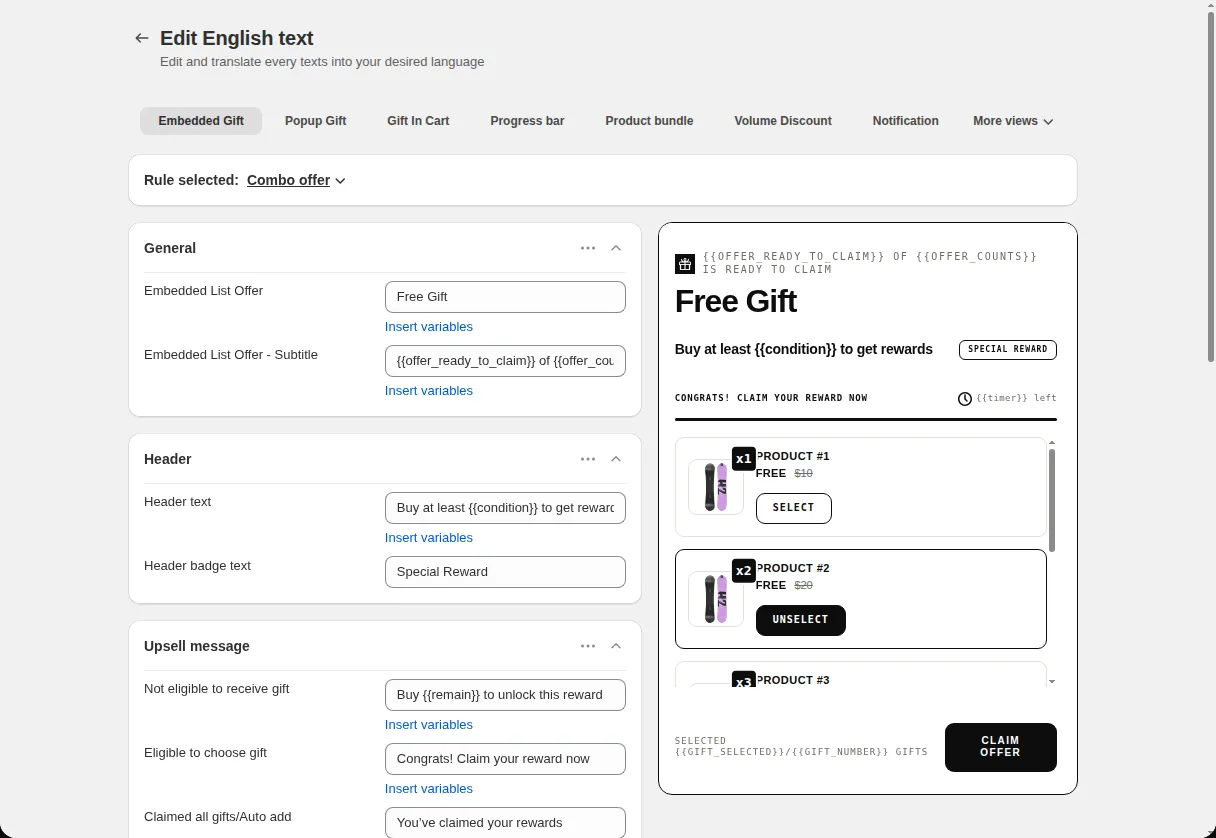Screen dimensions: 1216x838
Task: Switch to the Notification tab
Action: click(905, 121)
